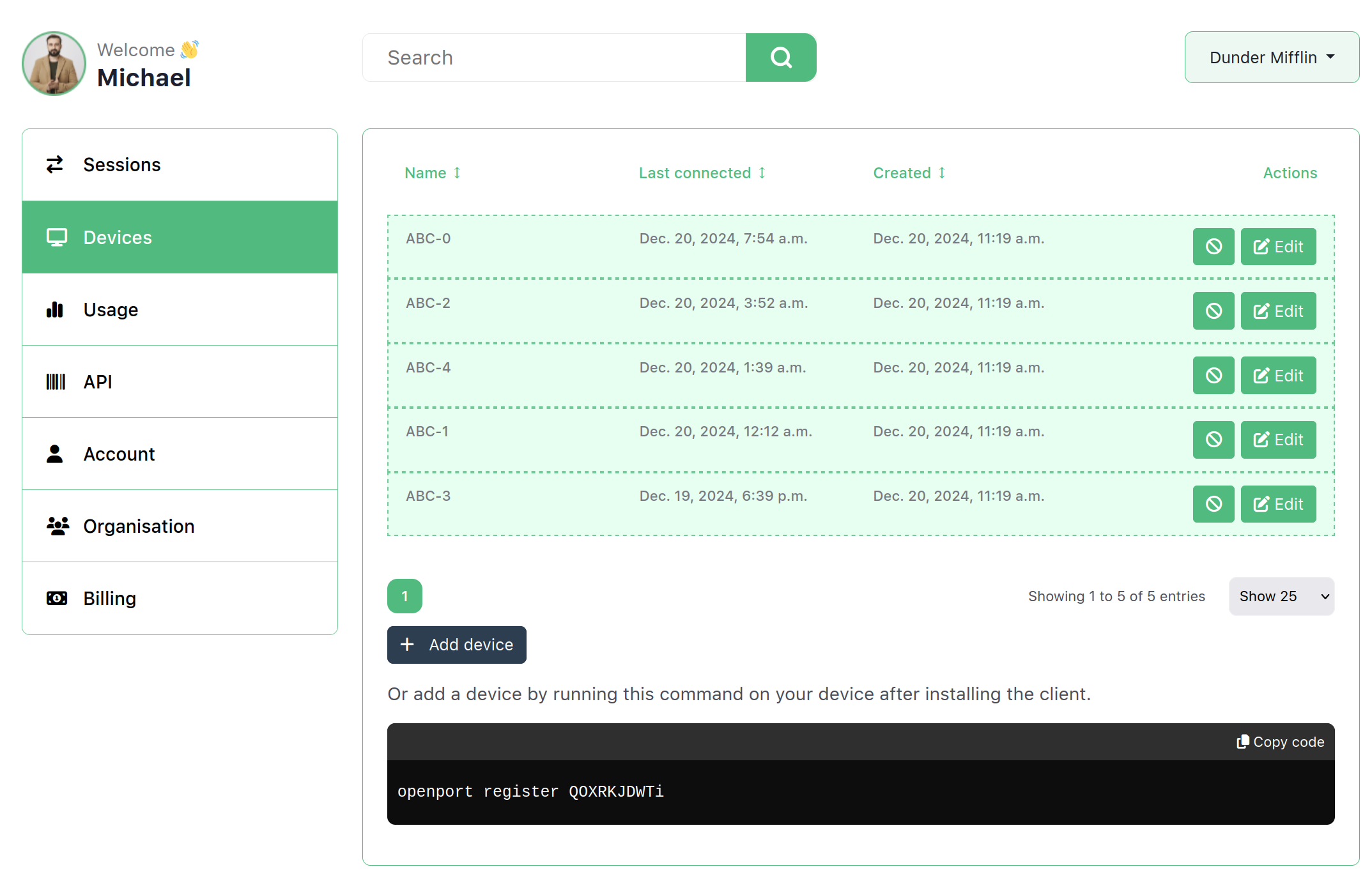This screenshot has width=1372, height=881.
Task: Sort table by Created column
Action: 909,173
